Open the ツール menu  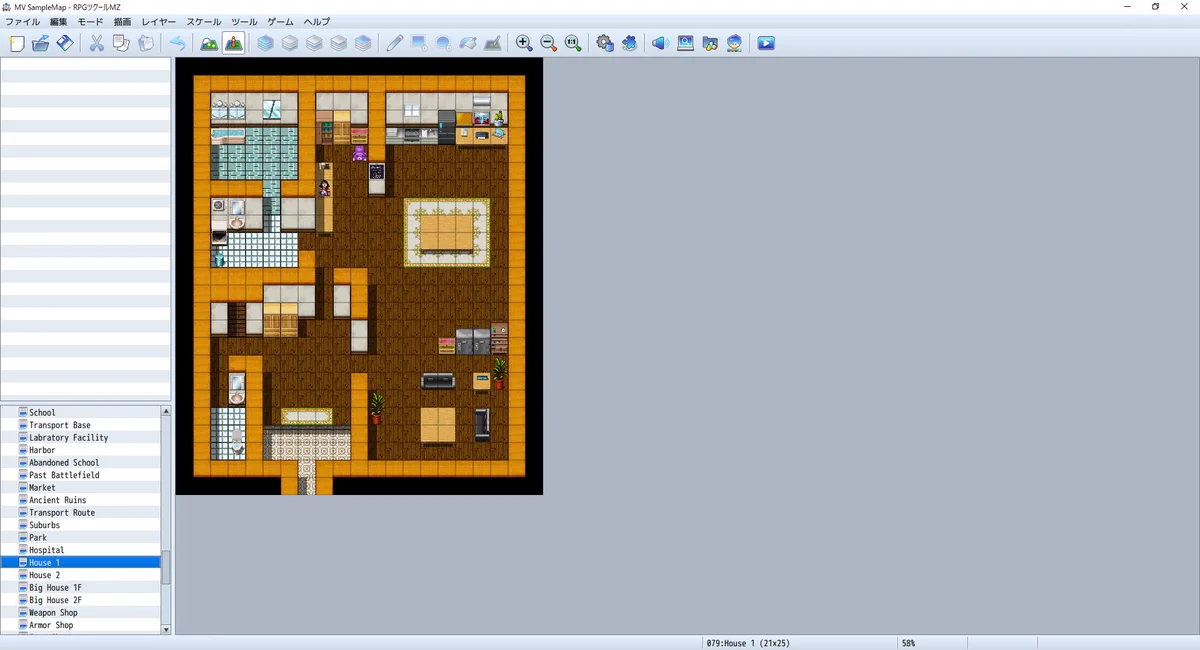[x=244, y=22]
